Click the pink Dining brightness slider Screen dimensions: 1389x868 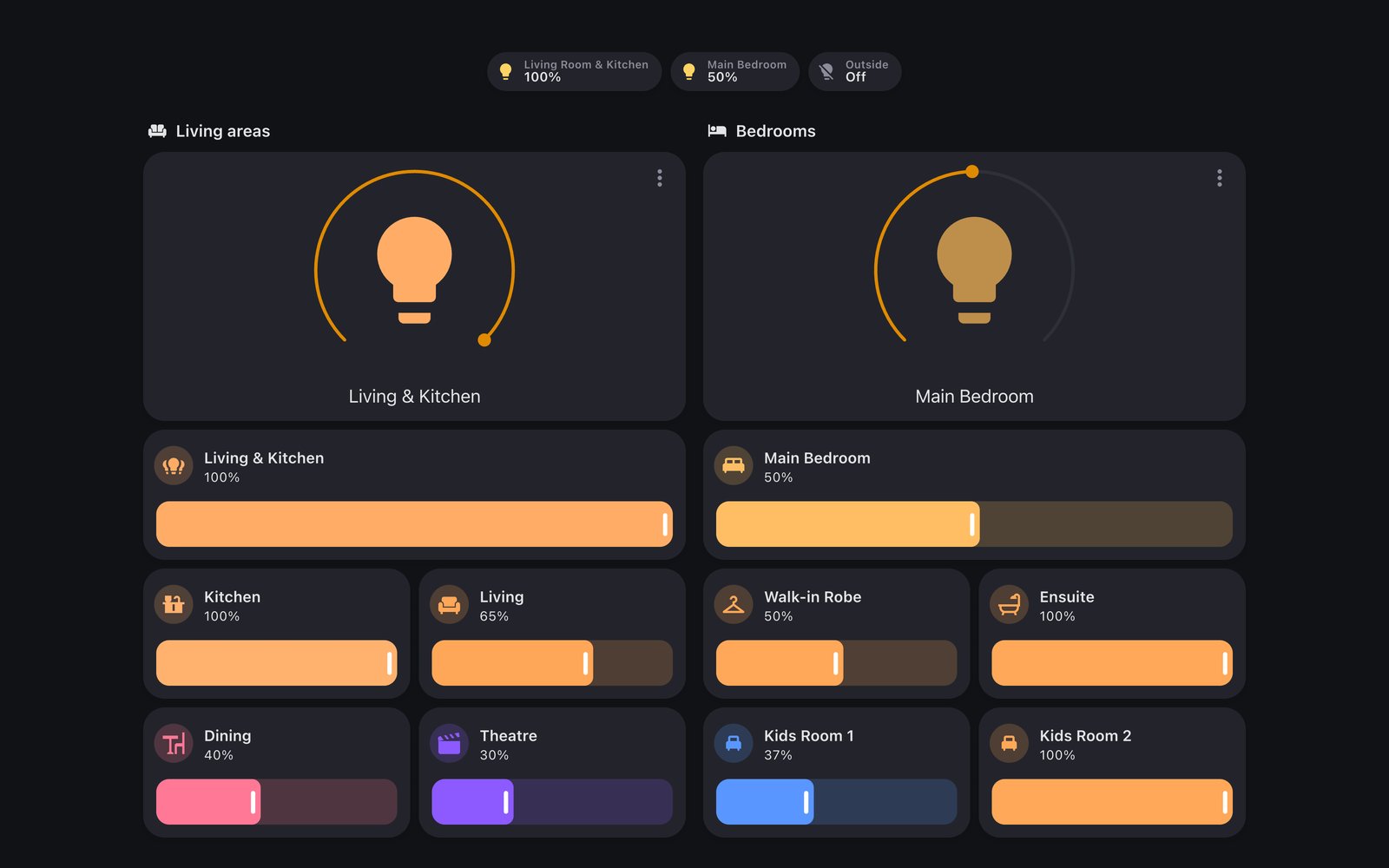click(276, 802)
